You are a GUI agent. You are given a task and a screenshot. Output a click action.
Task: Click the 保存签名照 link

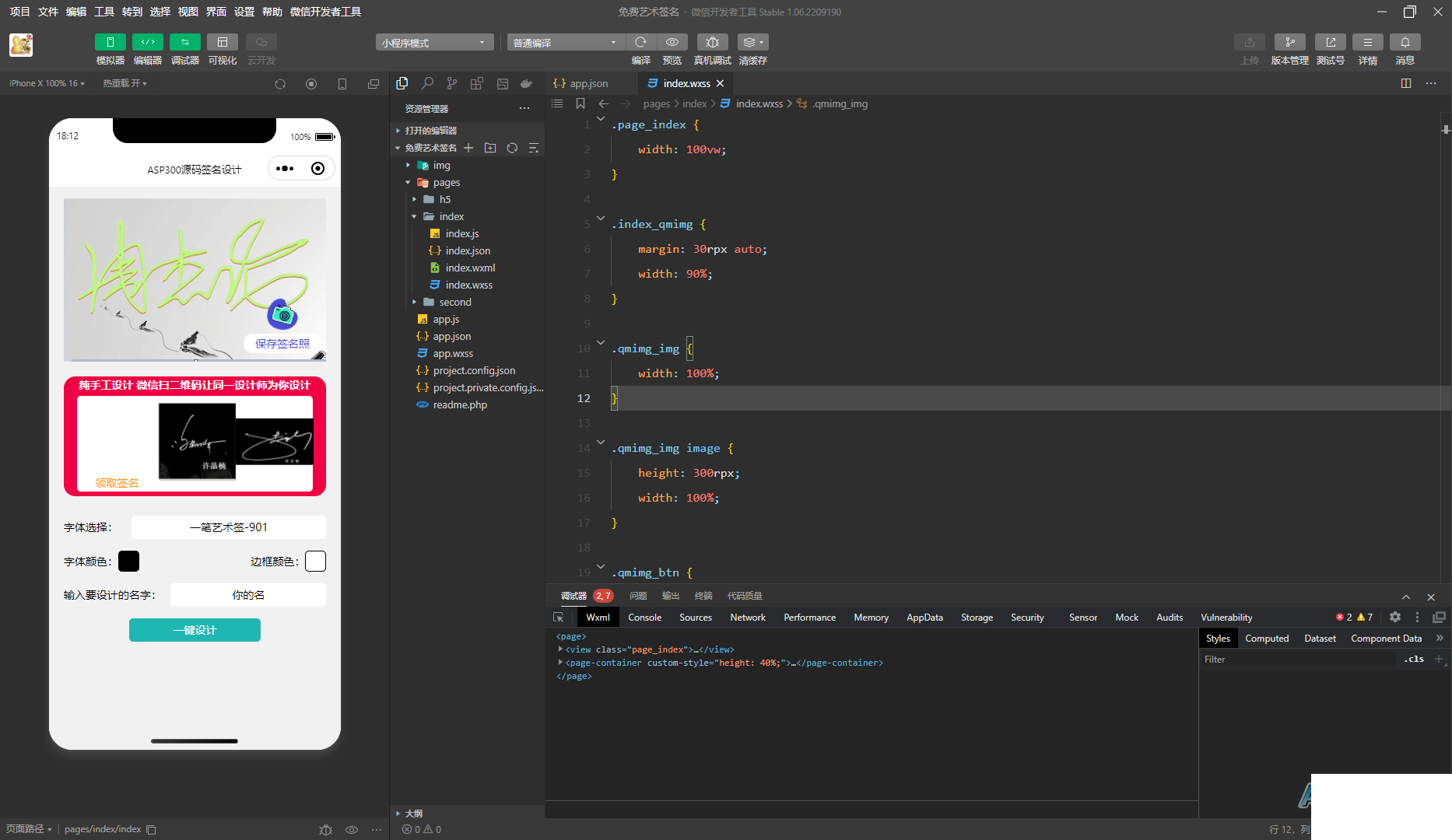[x=282, y=343]
